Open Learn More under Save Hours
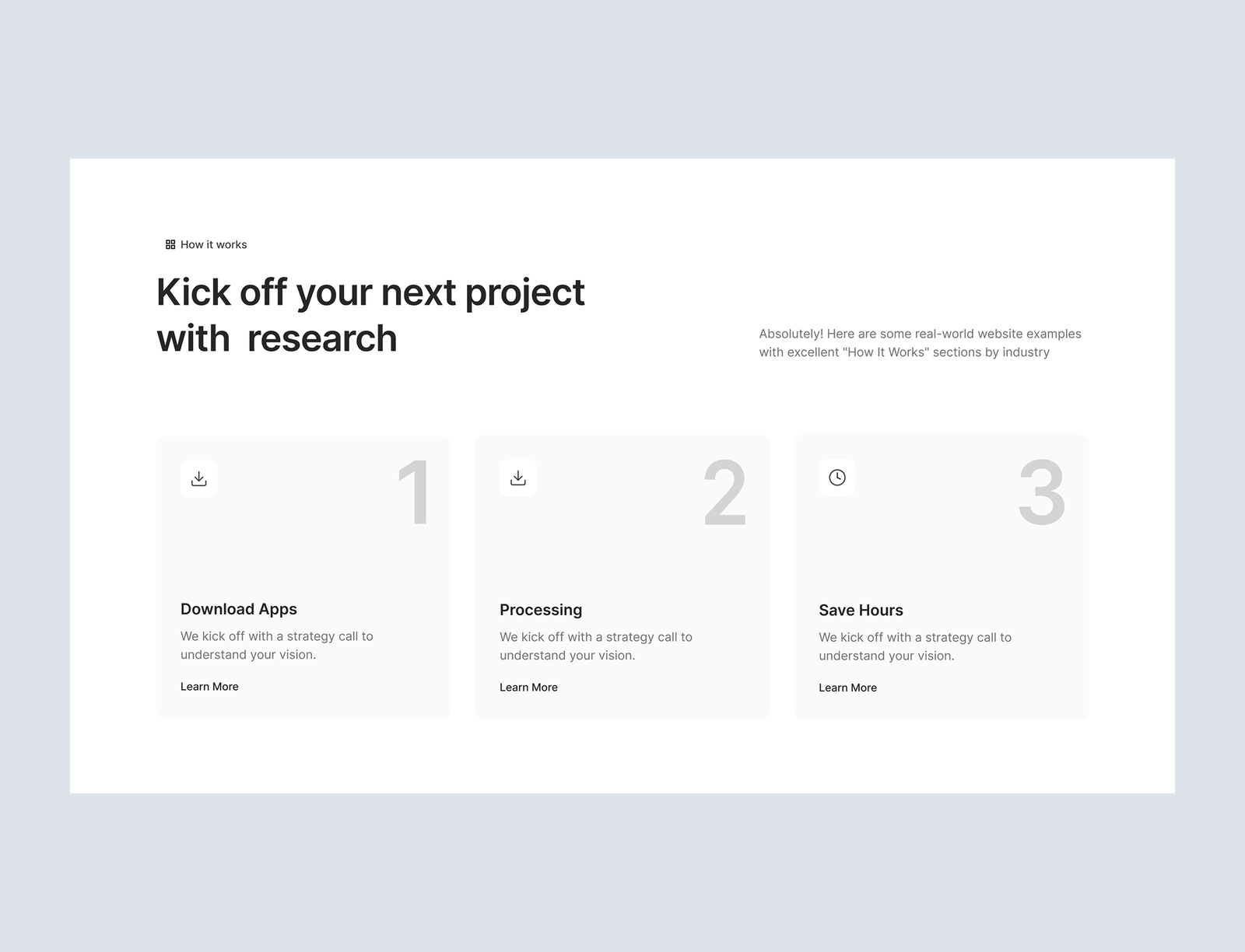The height and width of the screenshot is (952, 1245). [847, 688]
